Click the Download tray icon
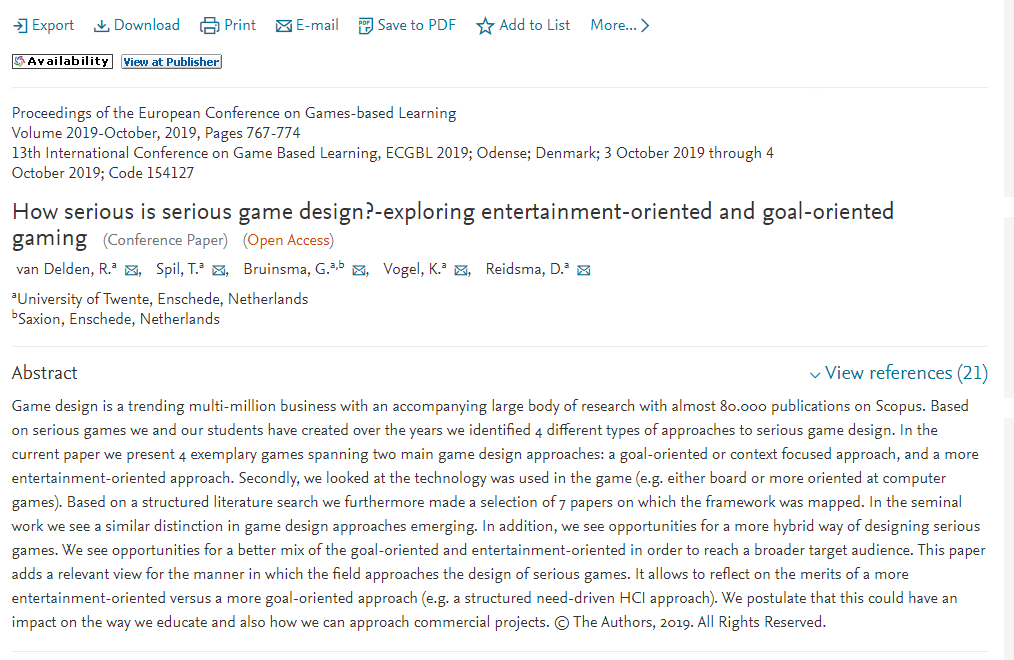 coord(101,26)
